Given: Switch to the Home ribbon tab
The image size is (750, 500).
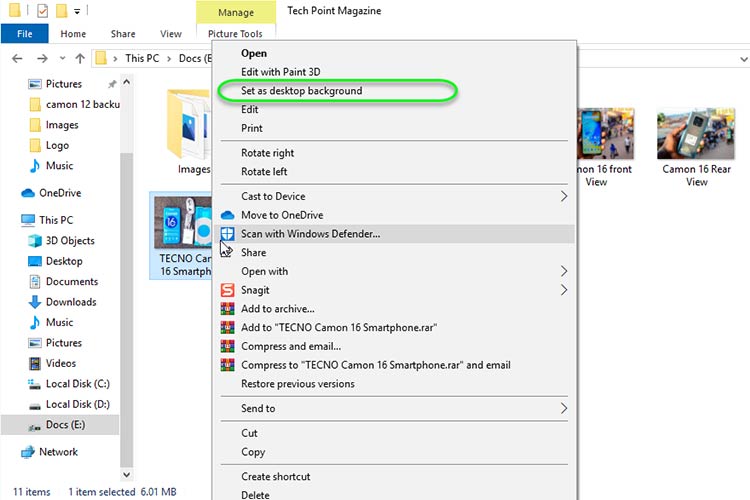Looking at the screenshot, I should [73, 34].
